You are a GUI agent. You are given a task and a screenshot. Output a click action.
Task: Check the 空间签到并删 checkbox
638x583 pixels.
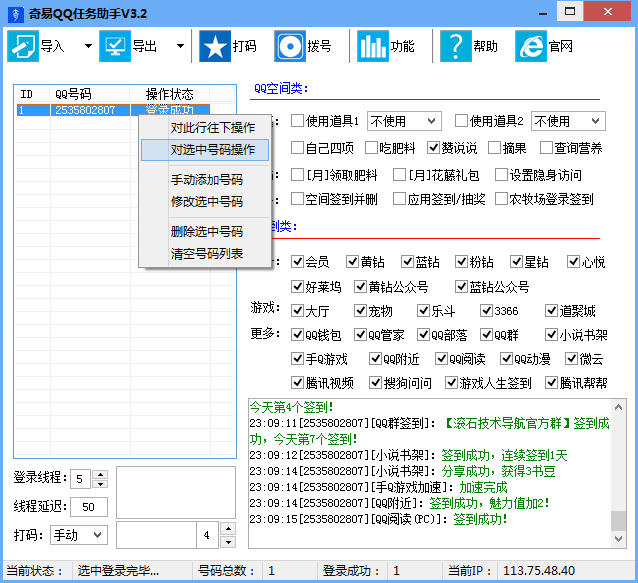click(297, 199)
